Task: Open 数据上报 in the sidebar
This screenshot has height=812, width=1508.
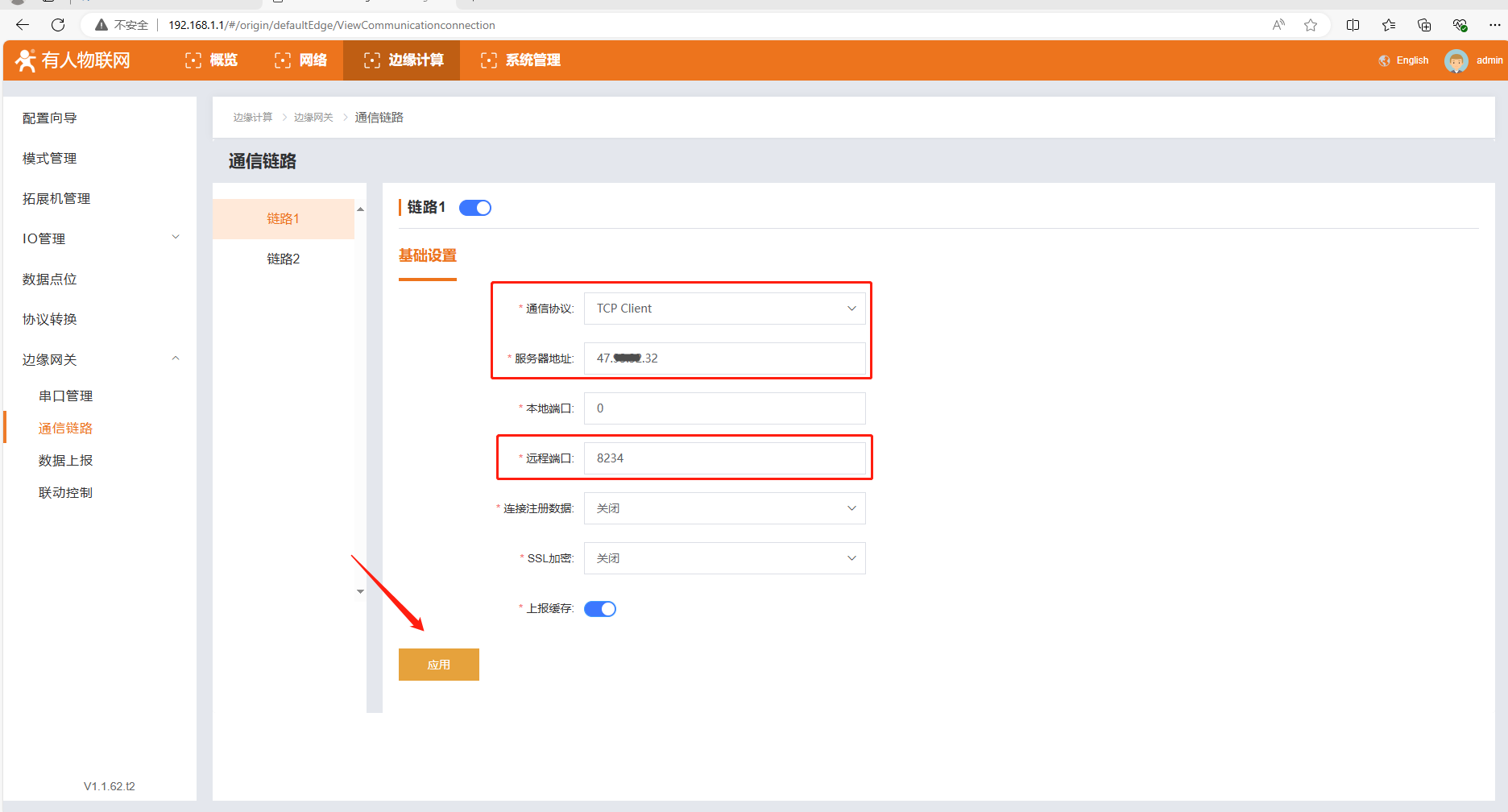Action: tap(65, 460)
